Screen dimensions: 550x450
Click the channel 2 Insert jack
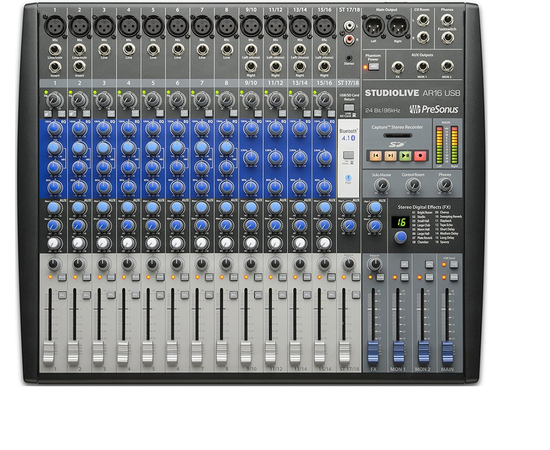click(79, 67)
